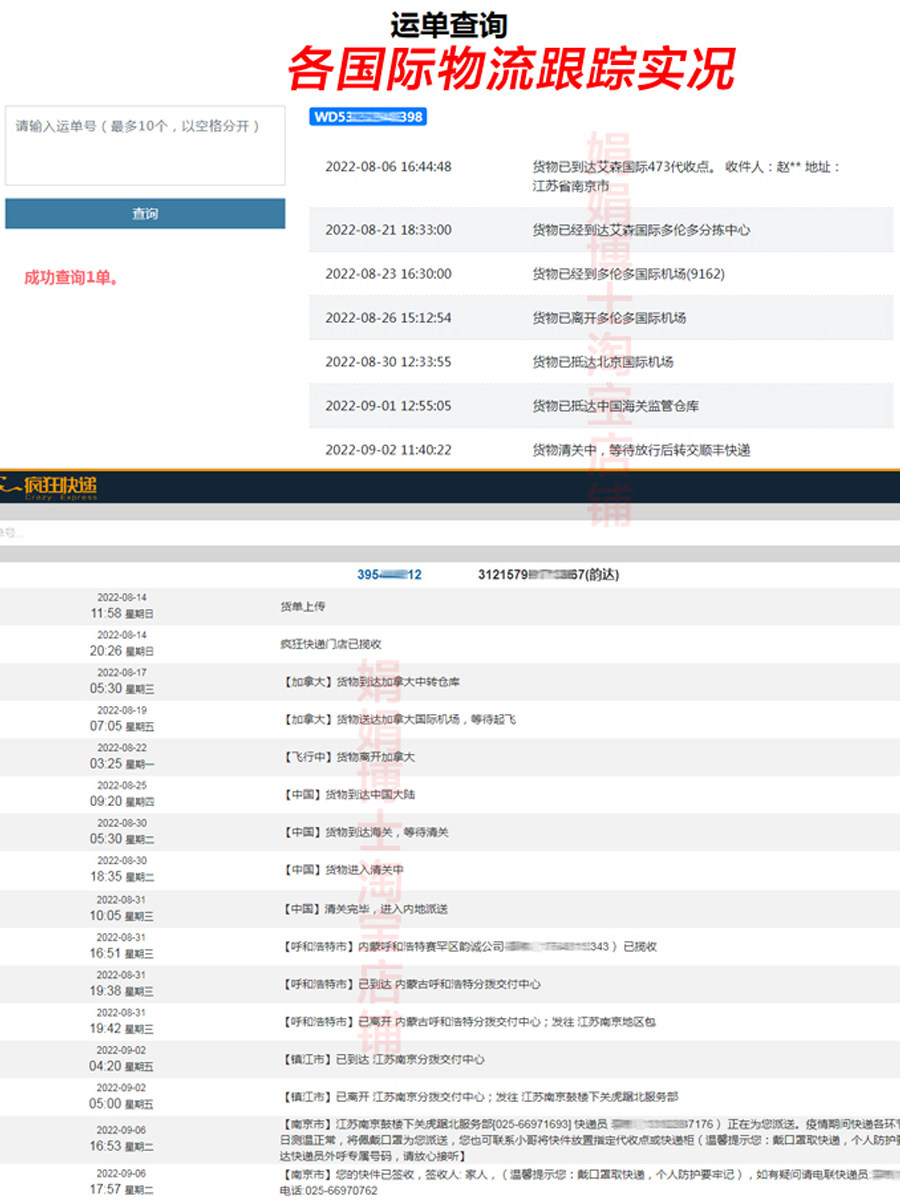
Task: Select the timestamp 2022-09-02 11:40:22
Action: click(388, 450)
